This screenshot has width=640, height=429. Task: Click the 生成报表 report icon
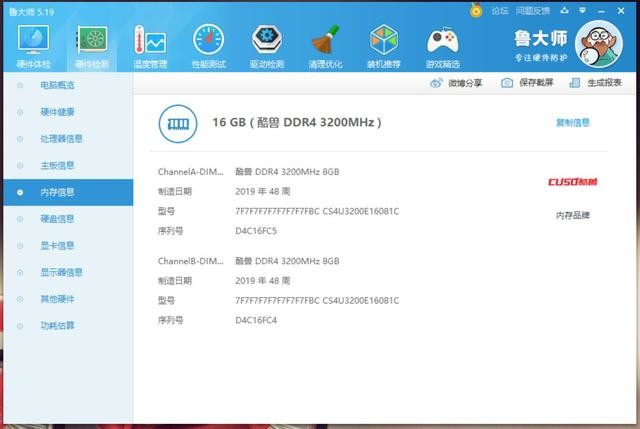pyautogui.click(x=575, y=83)
